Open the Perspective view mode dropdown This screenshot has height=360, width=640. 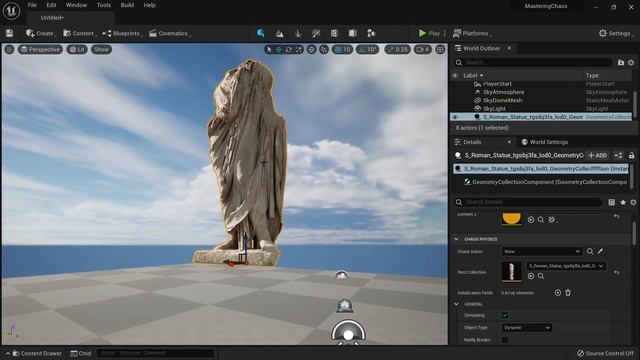(x=40, y=49)
